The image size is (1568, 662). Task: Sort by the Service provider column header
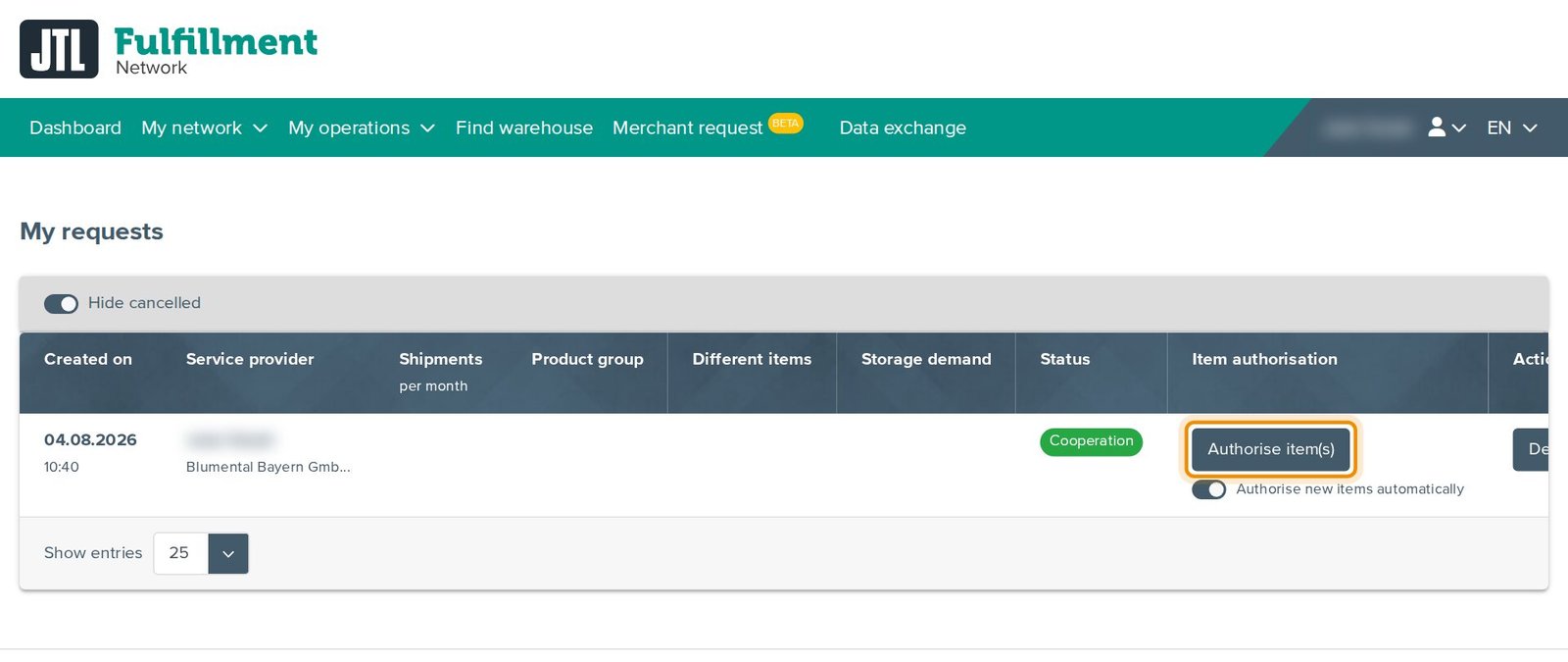point(250,359)
